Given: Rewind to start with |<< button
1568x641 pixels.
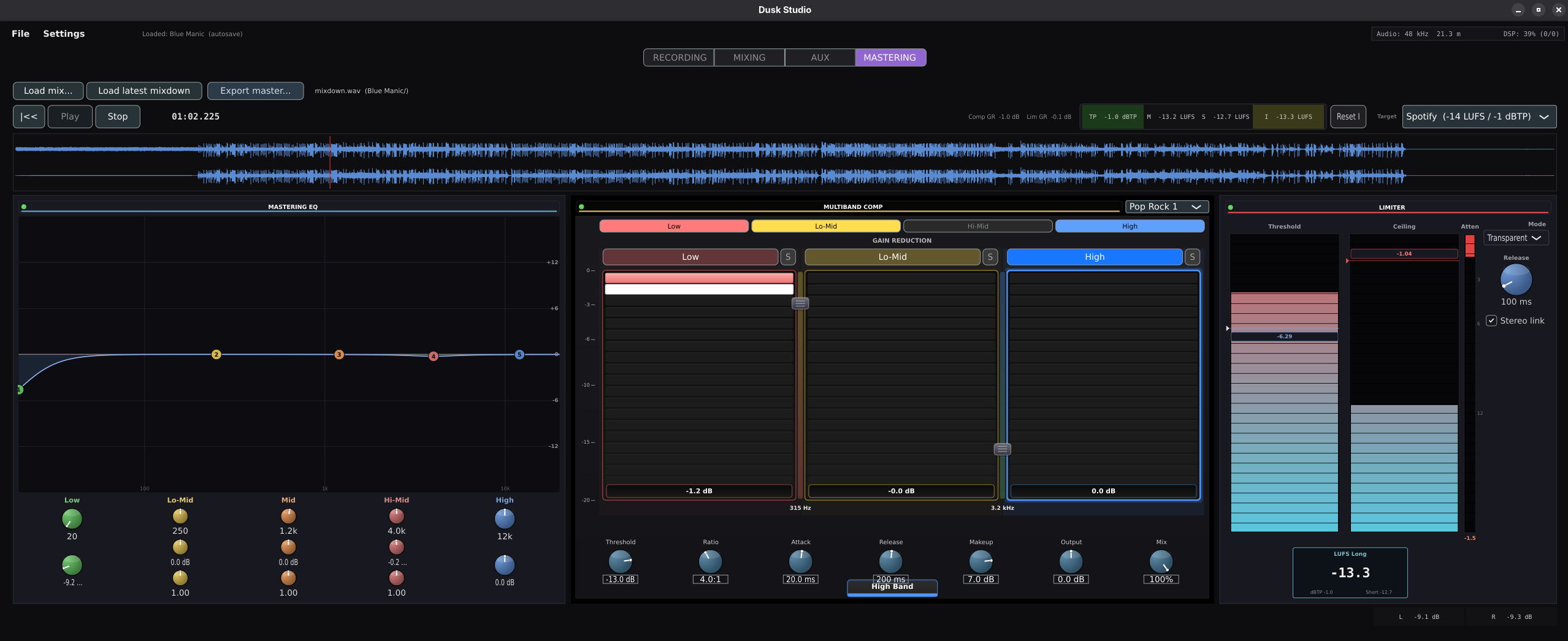Looking at the screenshot, I should pos(29,116).
